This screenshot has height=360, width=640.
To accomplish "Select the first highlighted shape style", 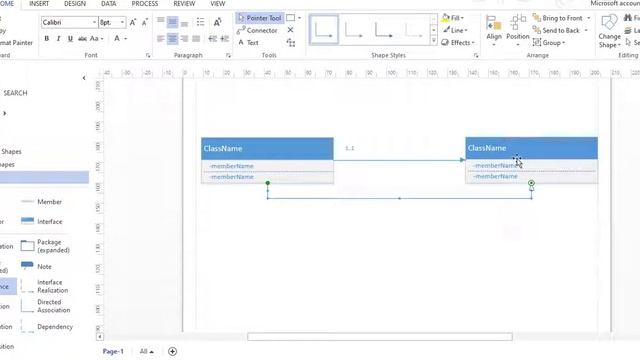I will pos(324,29).
